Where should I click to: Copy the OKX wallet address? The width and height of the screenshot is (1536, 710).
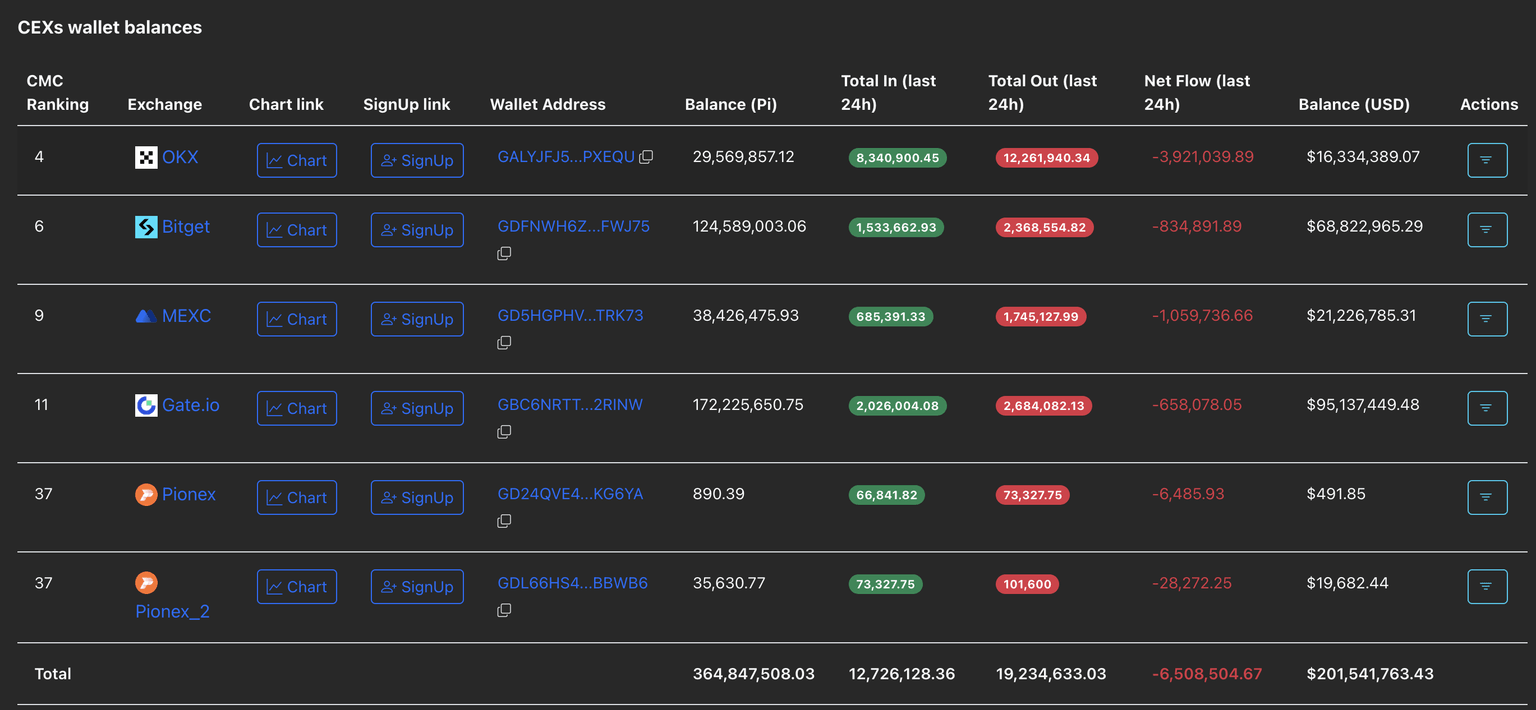tap(646, 157)
